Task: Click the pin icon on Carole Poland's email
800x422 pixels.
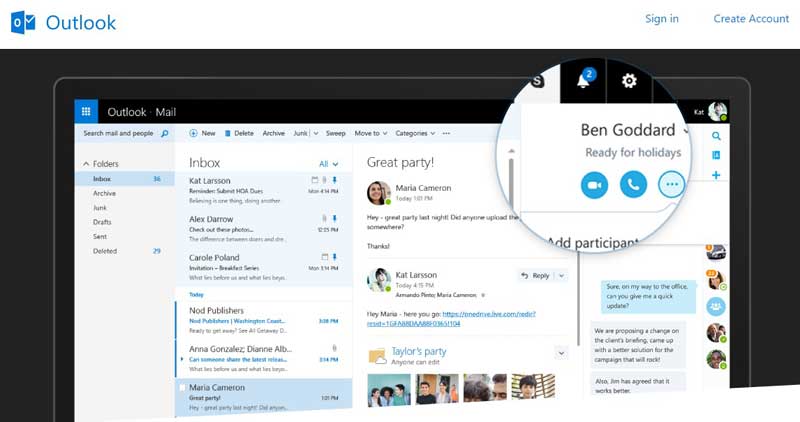Action: coord(335,257)
